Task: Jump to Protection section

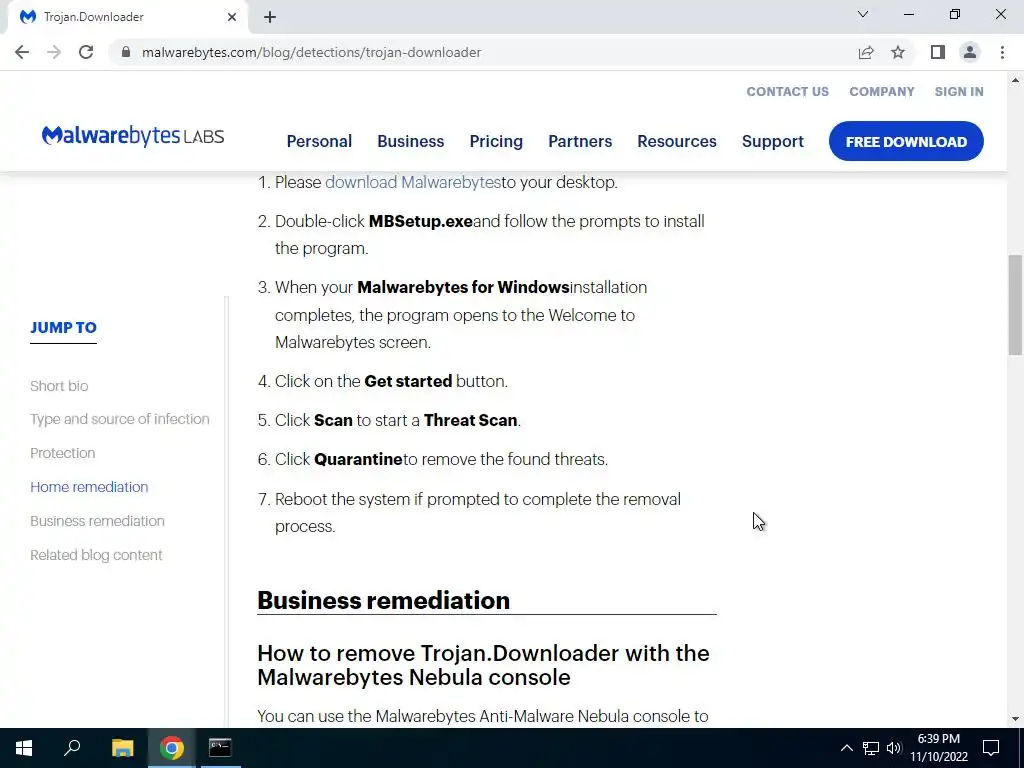Action: [63, 453]
